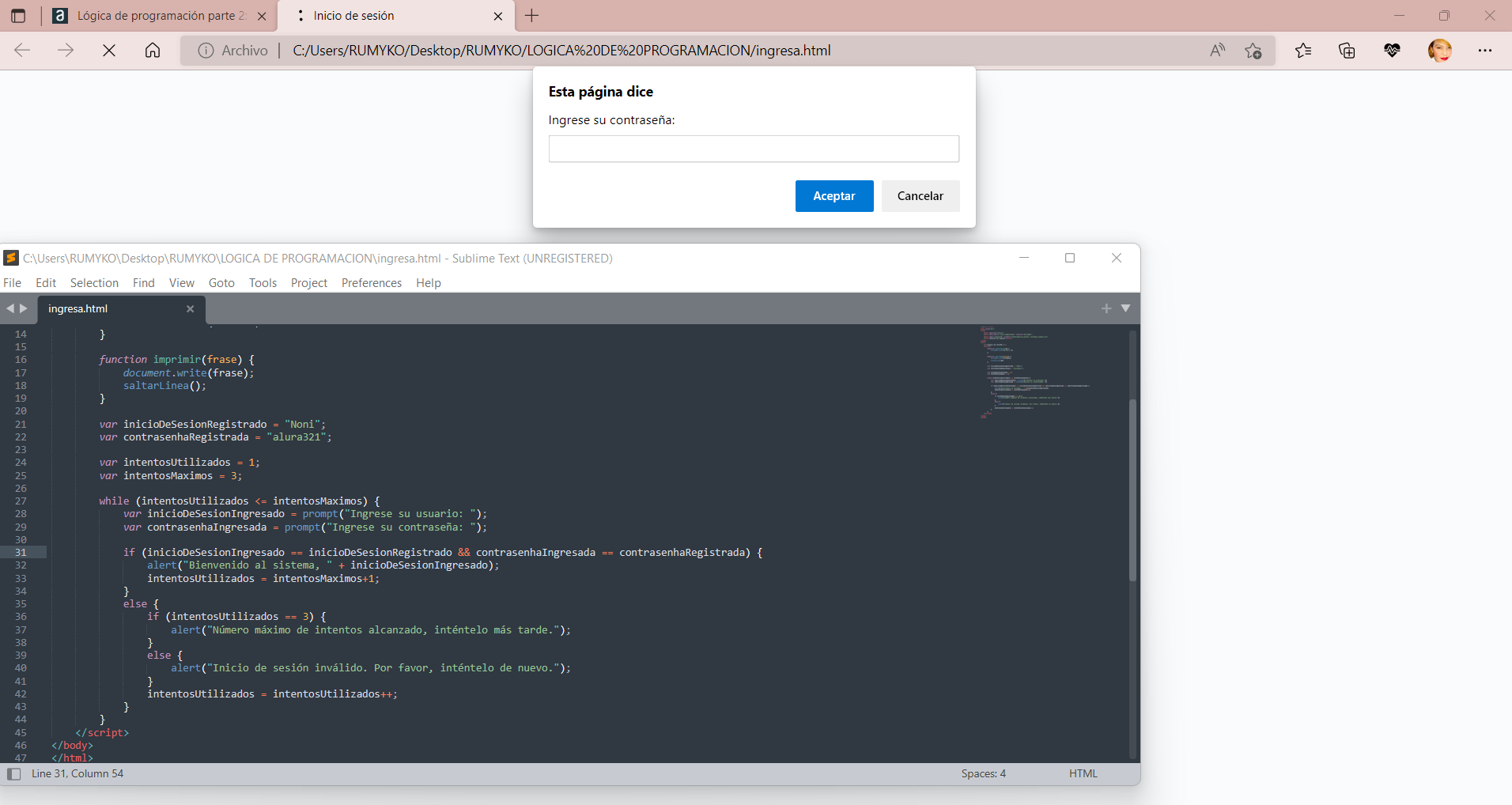The height and width of the screenshot is (805, 1512).
Task: Expand the tab list dropdown arrow
Action: 1125,308
